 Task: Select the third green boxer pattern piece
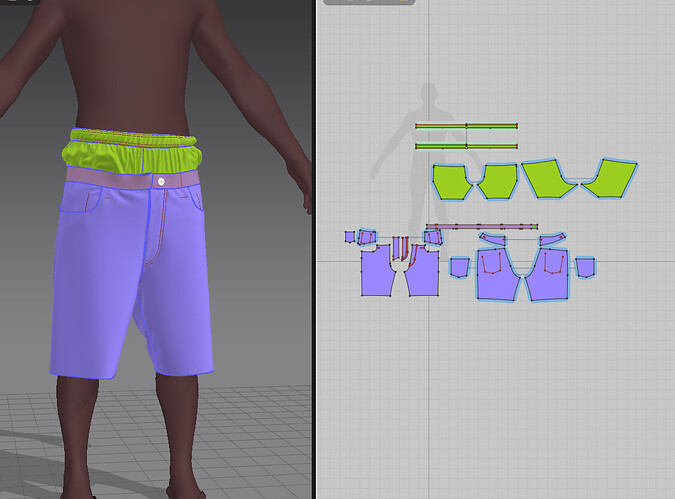coord(546,180)
